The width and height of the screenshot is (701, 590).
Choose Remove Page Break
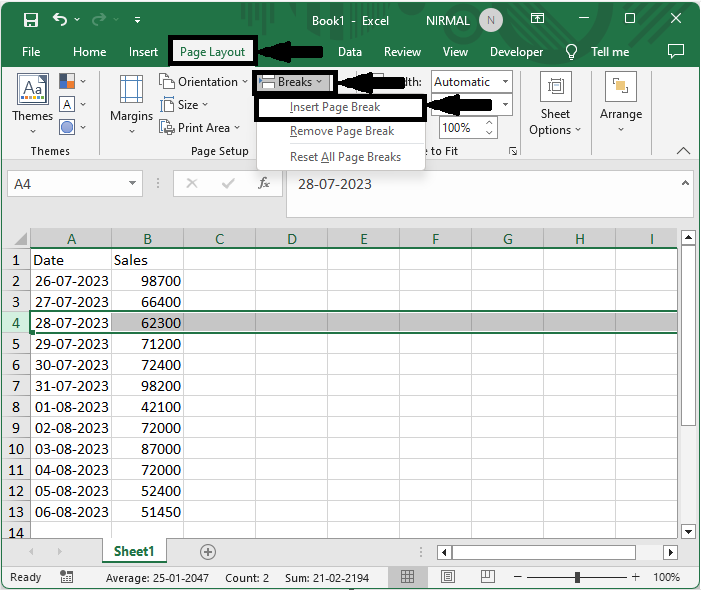coord(342,131)
